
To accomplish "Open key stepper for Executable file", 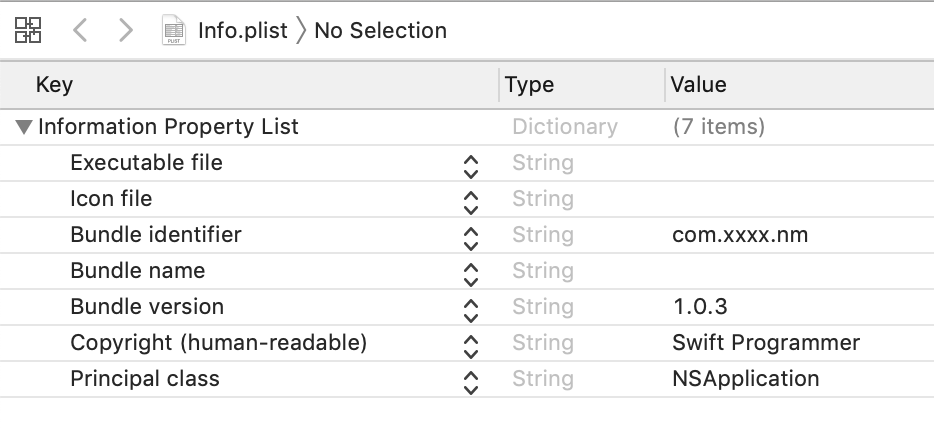I will click(471, 165).
